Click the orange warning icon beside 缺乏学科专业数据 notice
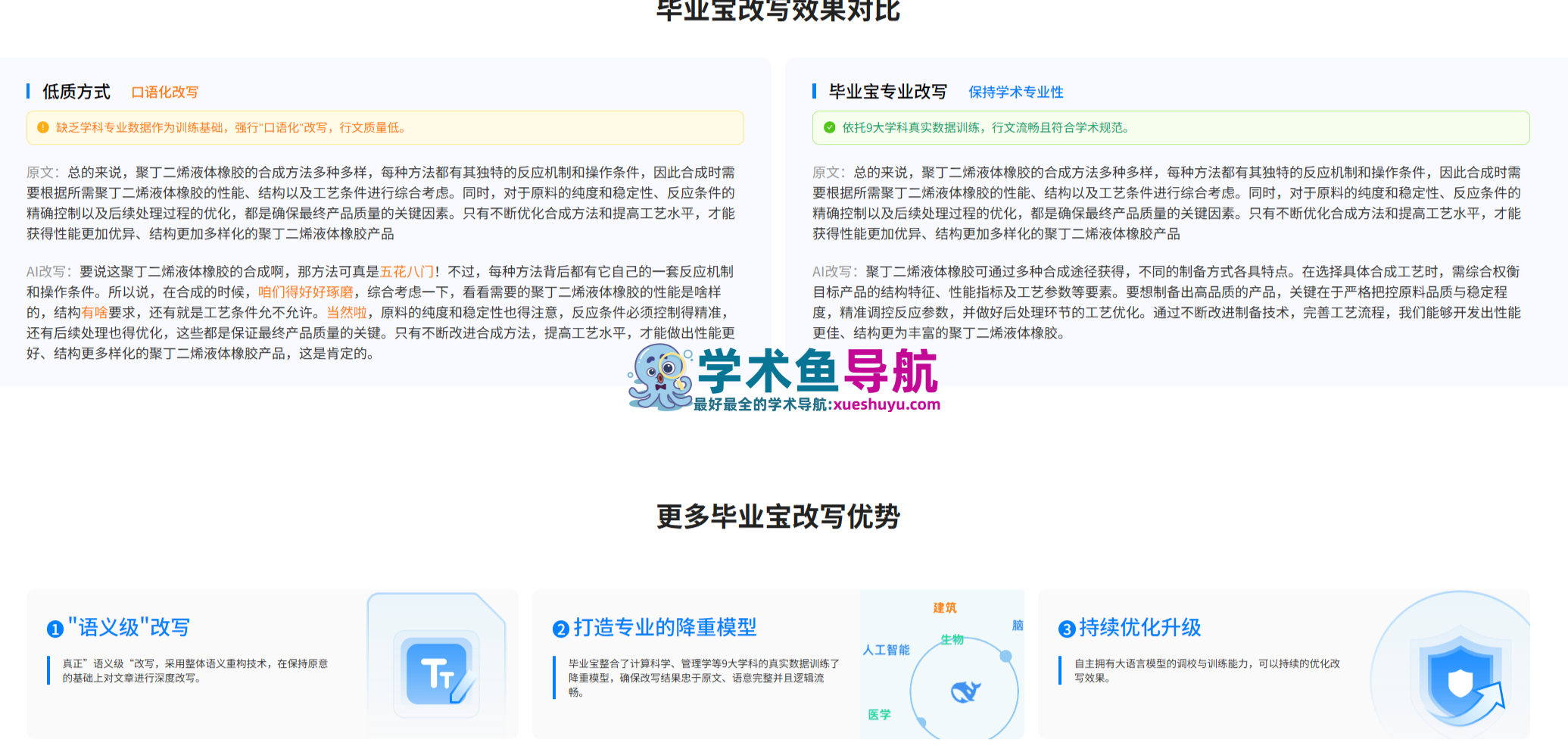Screen dimensions: 1568x755 point(43,128)
